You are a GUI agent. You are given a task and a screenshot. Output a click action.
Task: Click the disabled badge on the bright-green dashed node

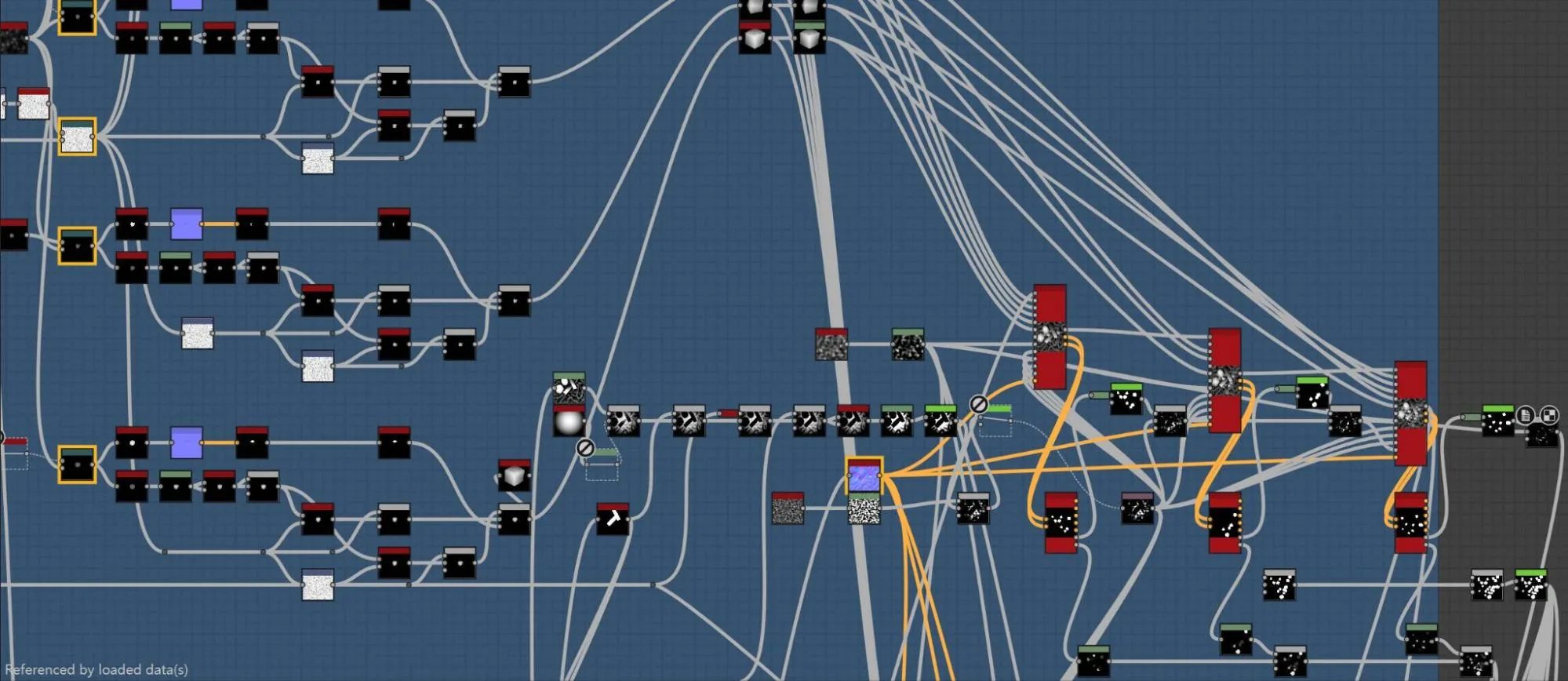click(x=978, y=404)
